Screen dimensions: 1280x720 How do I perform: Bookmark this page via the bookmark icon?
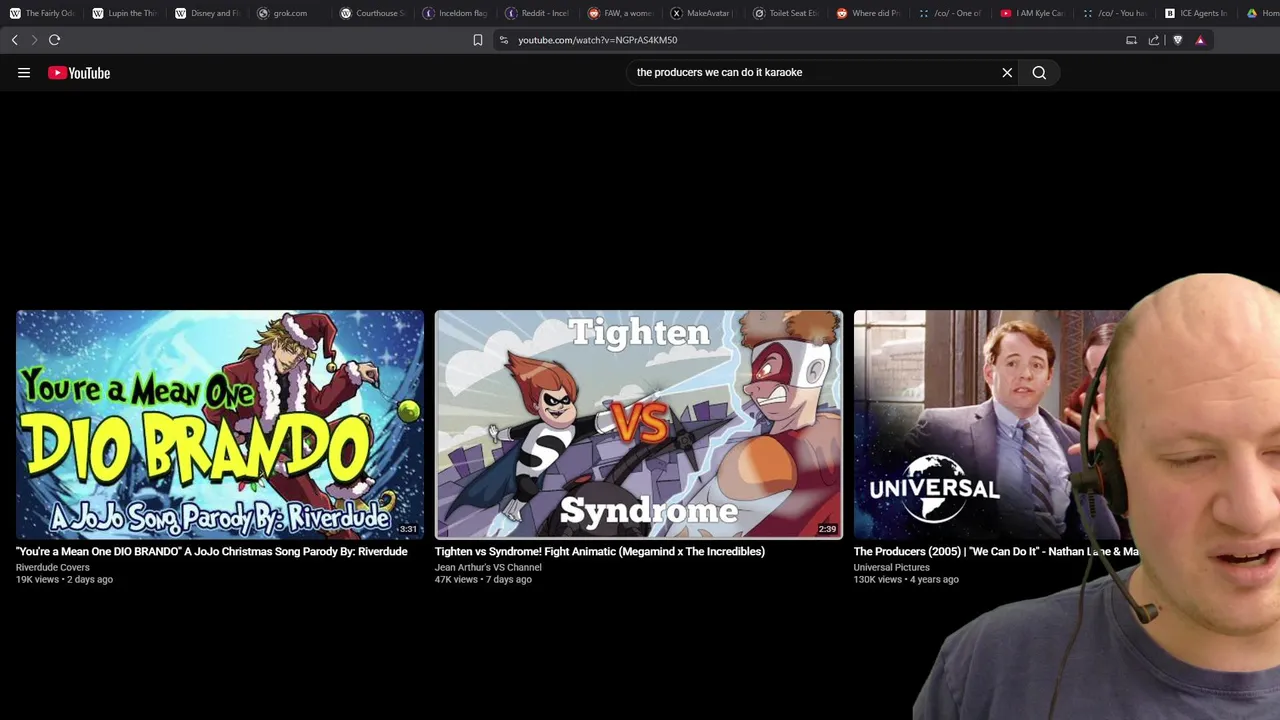[x=478, y=40]
